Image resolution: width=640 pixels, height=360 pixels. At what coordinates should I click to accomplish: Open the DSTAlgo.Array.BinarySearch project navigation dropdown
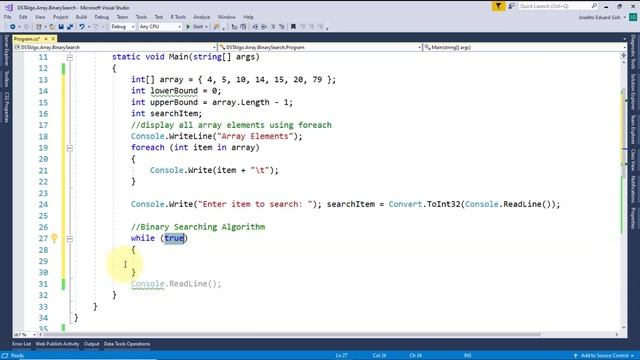115,47
